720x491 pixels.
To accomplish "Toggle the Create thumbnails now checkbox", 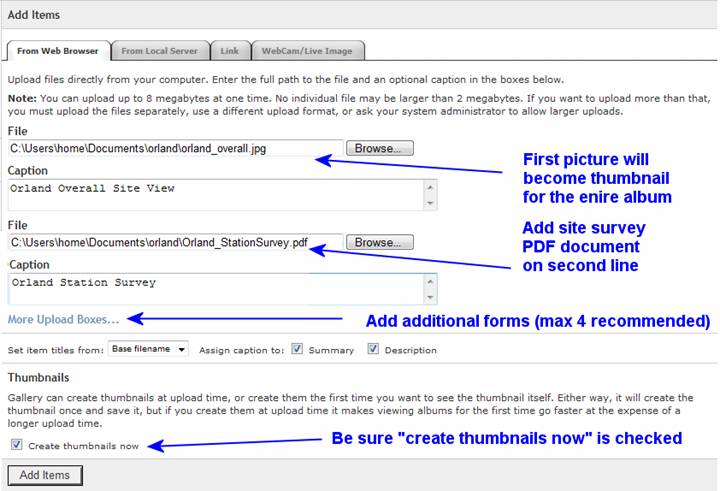I will click(17, 444).
